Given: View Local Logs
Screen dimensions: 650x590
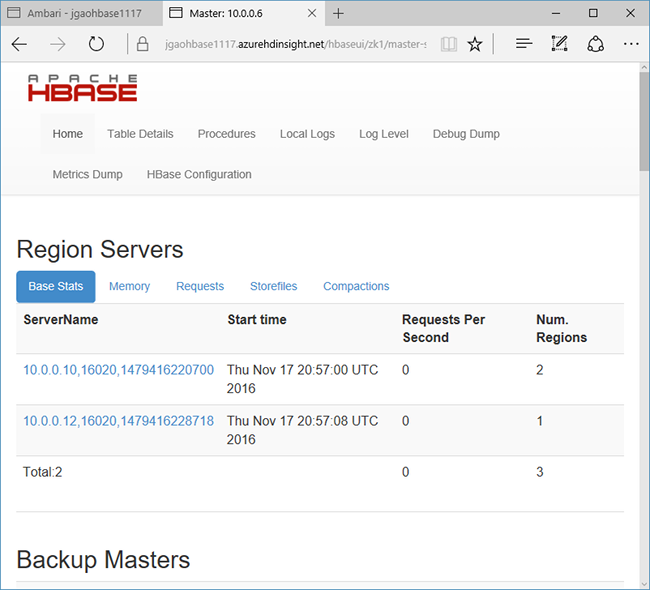Looking at the screenshot, I should [x=307, y=134].
